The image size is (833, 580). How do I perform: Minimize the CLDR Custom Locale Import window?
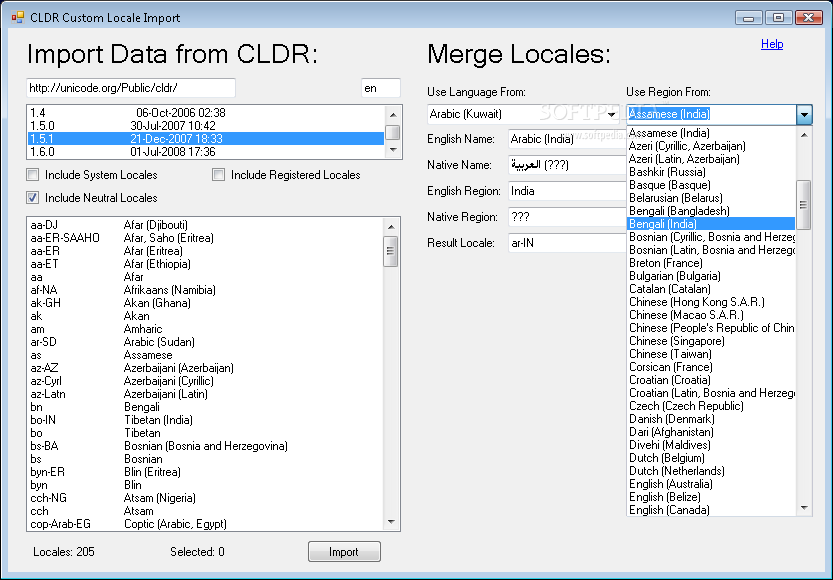coord(749,18)
